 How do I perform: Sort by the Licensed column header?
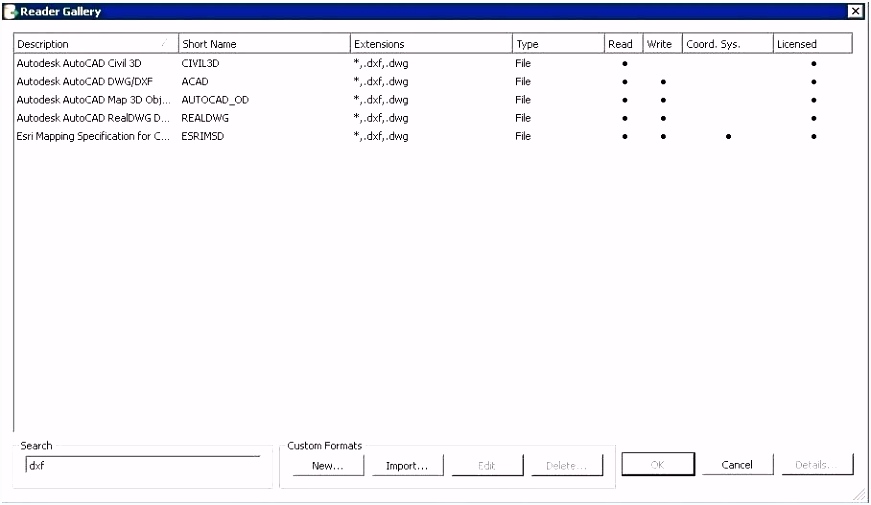813,44
